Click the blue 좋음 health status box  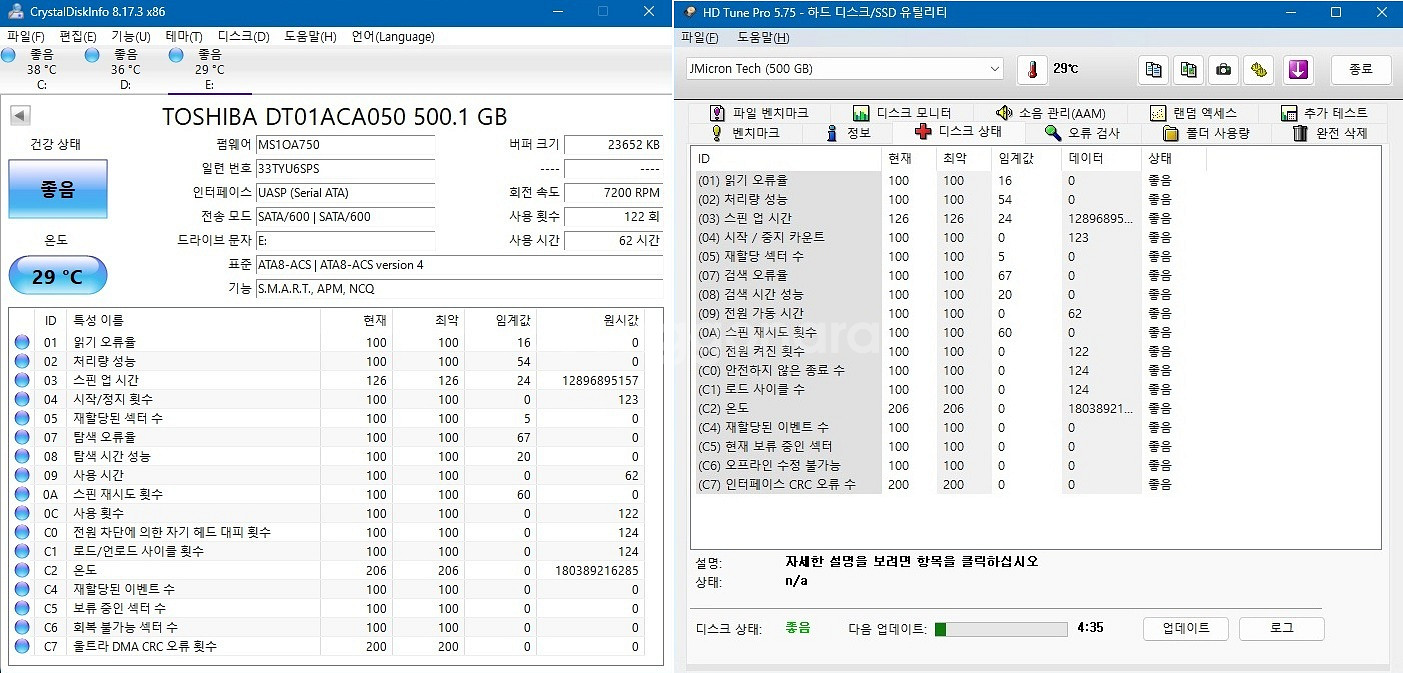coord(58,189)
